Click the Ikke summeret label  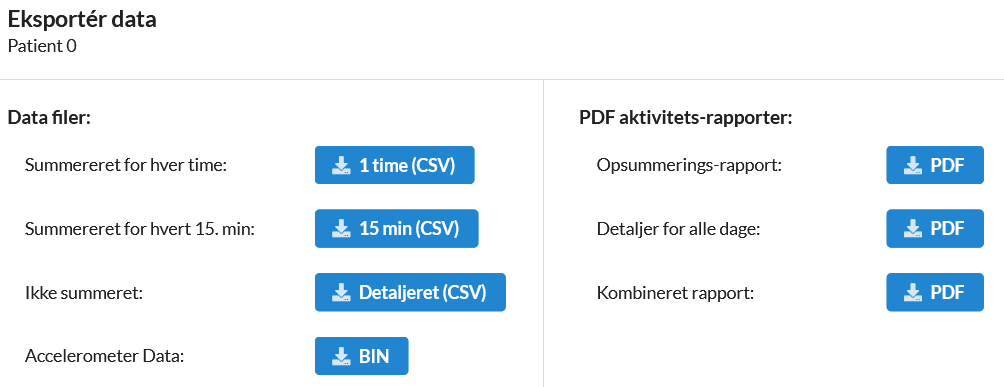(83, 293)
